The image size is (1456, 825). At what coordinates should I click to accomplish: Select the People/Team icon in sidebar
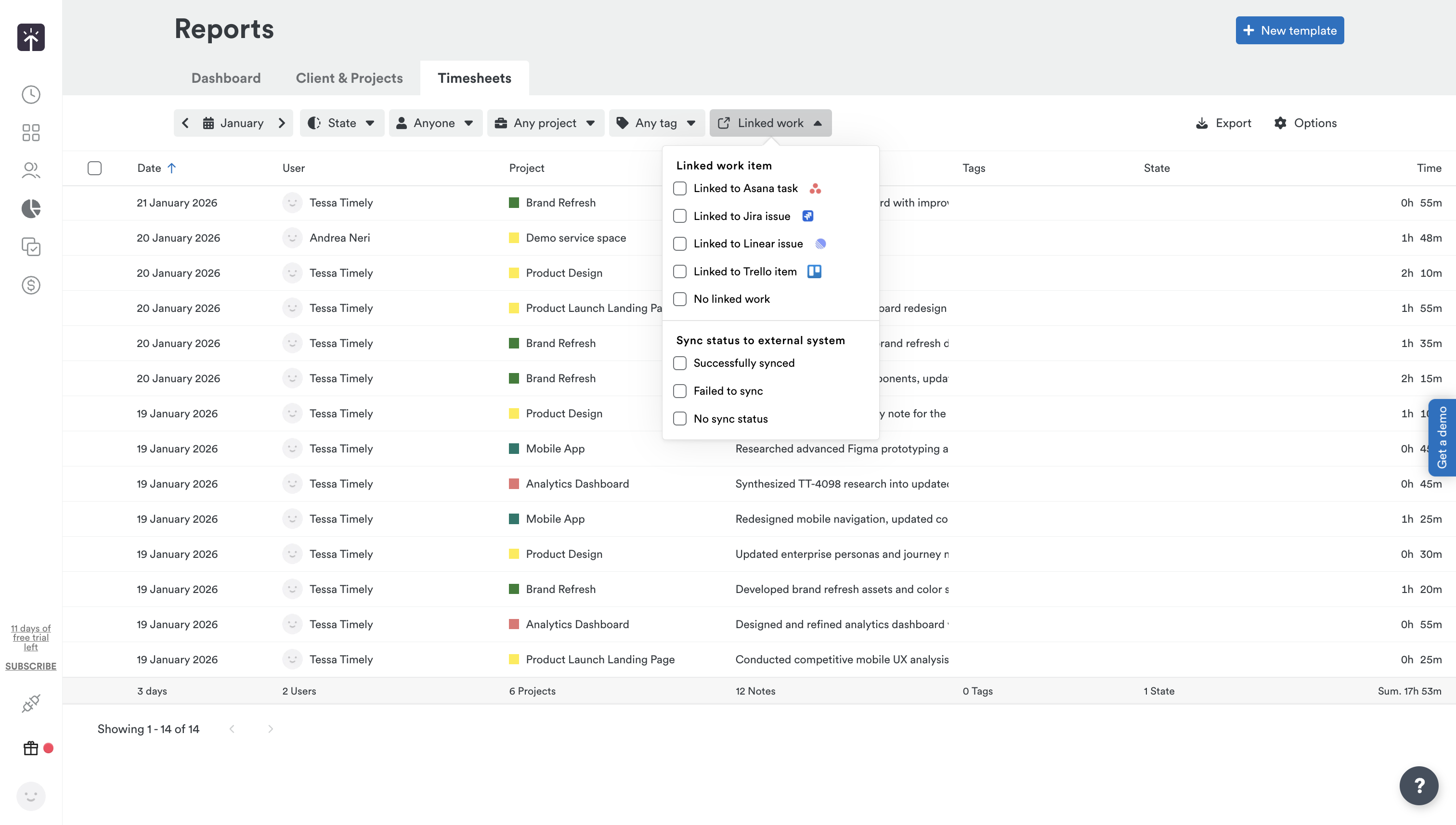tap(31, 169)
